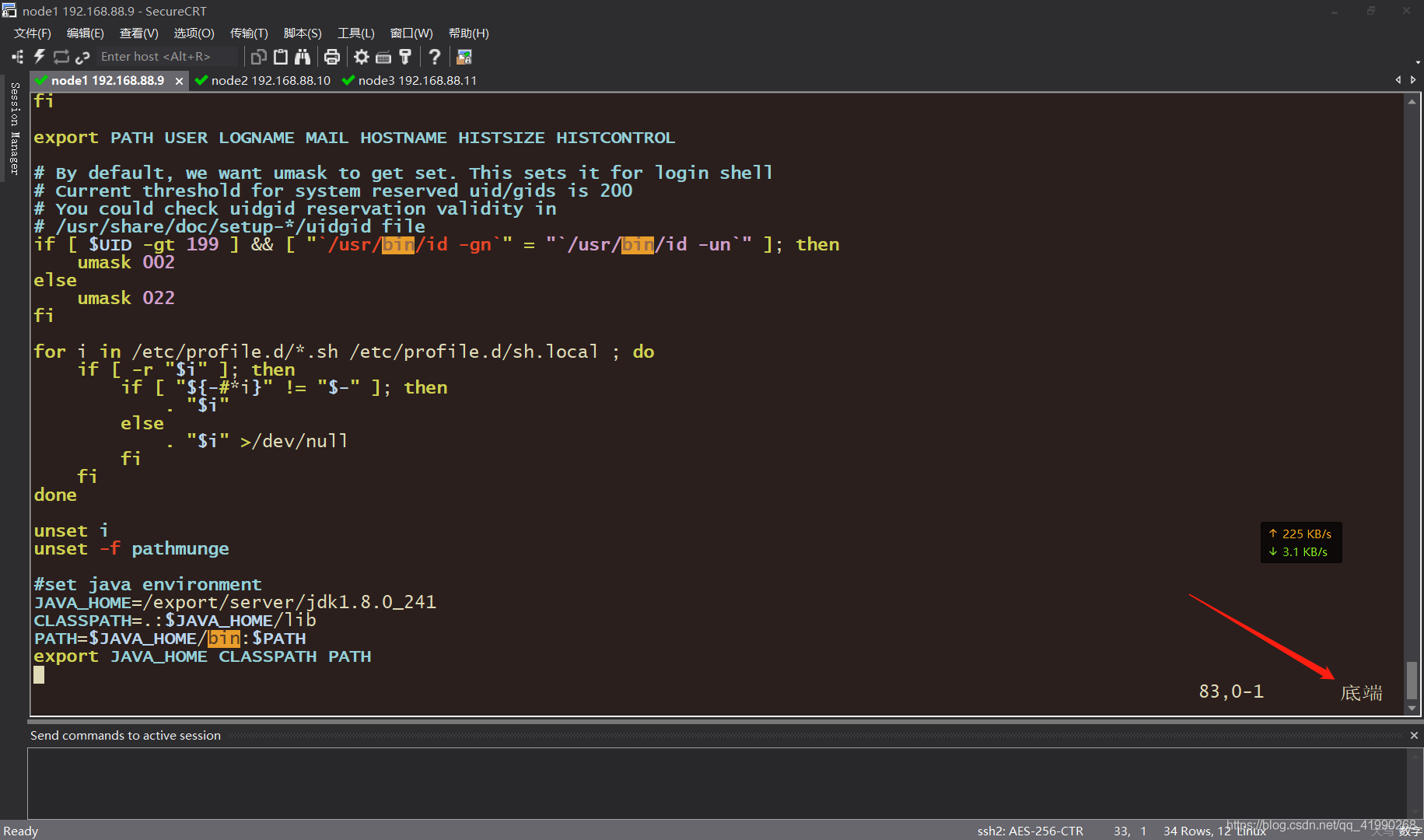The height and width of the screenshot is (840, 1424).
Task: Open Find with the binoculars icon
Action: tap(303, 57)
